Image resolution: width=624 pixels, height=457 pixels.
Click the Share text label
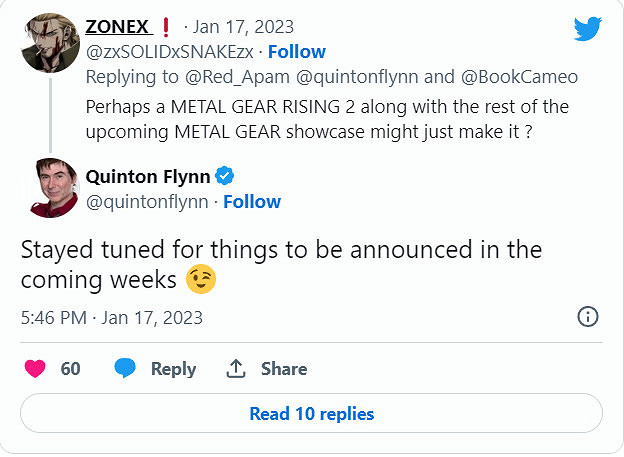[284, 369]
